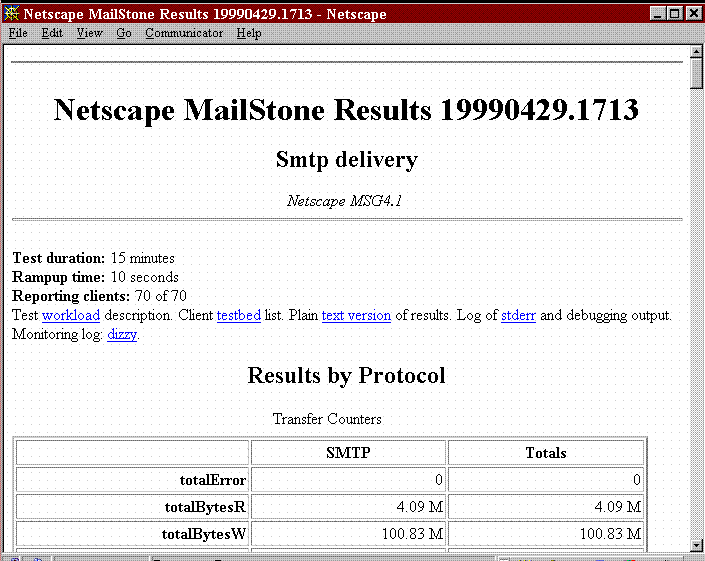Screen dimensions: 705x561
Task: Minimize the Netscape window
Action: (x=657, y=13)
